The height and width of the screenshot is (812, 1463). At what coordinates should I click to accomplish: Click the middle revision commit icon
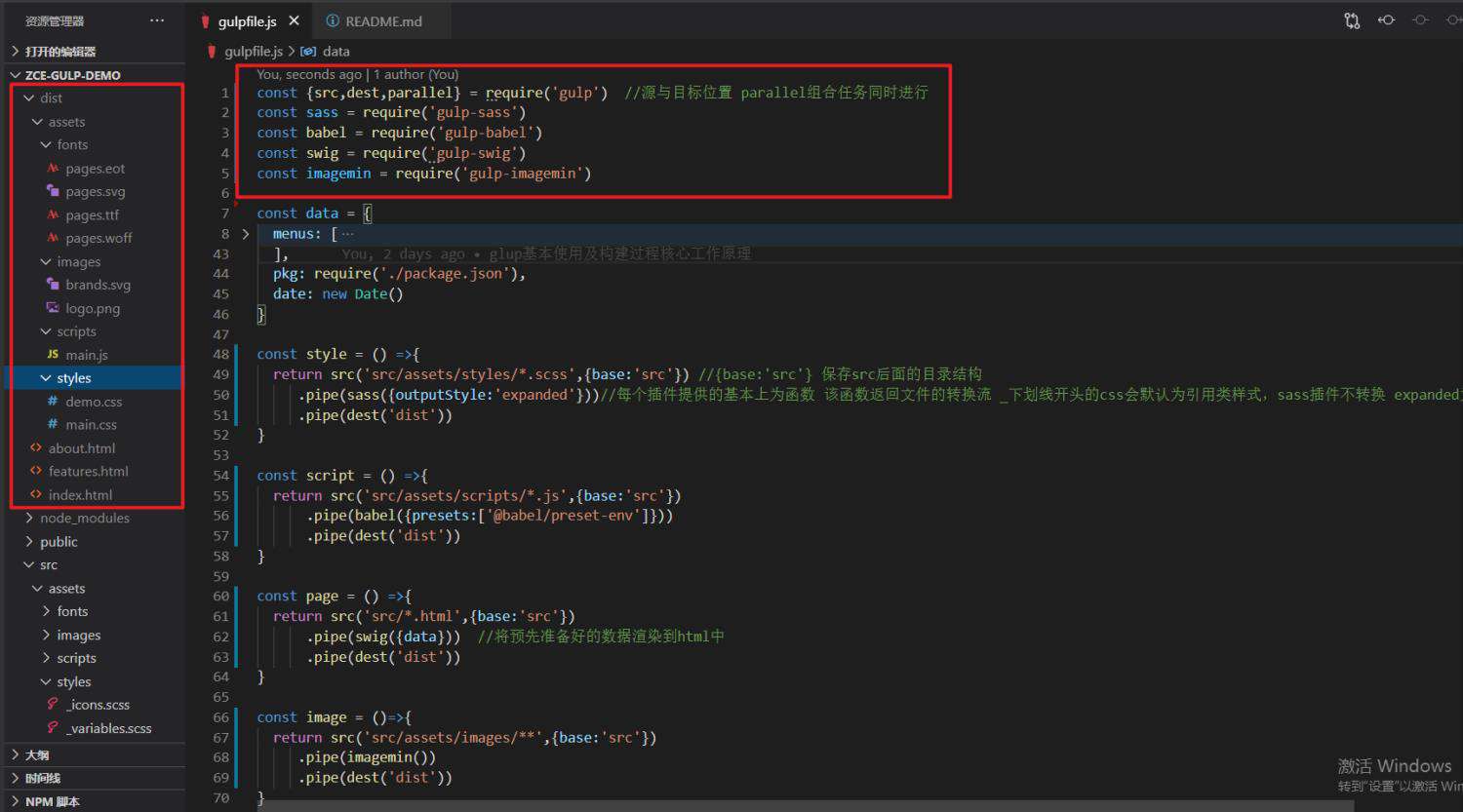click(1420, 20)
